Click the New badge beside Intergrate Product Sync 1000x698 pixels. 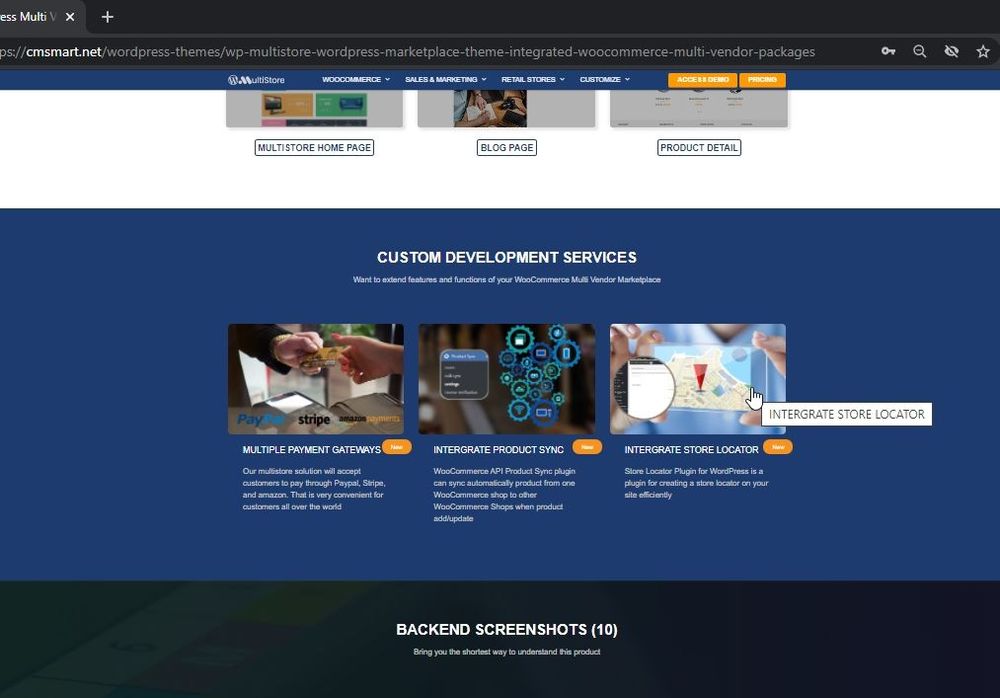click(x=587, y=447)
